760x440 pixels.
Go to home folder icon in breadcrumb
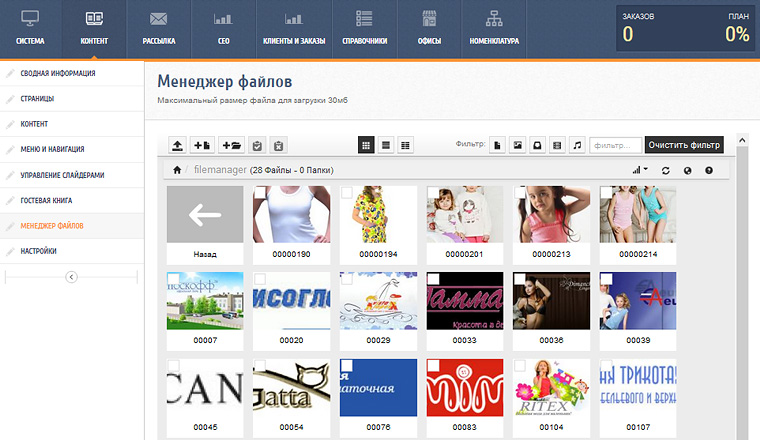pos(177,170)
